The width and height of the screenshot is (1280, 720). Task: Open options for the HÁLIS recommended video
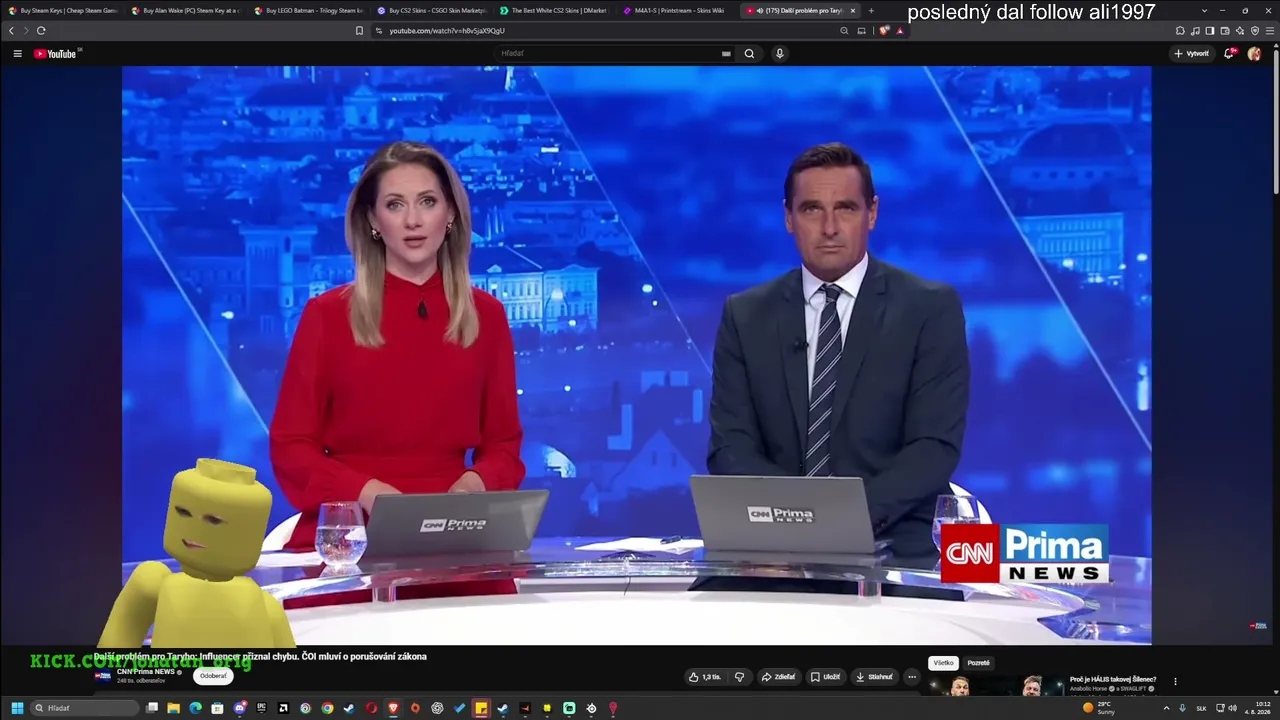coord(1175,682)
